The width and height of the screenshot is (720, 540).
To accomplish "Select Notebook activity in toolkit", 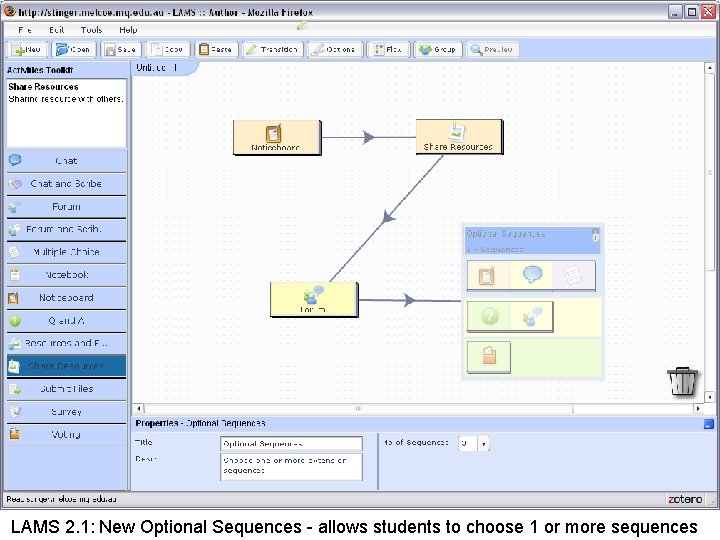I will 67,275.
